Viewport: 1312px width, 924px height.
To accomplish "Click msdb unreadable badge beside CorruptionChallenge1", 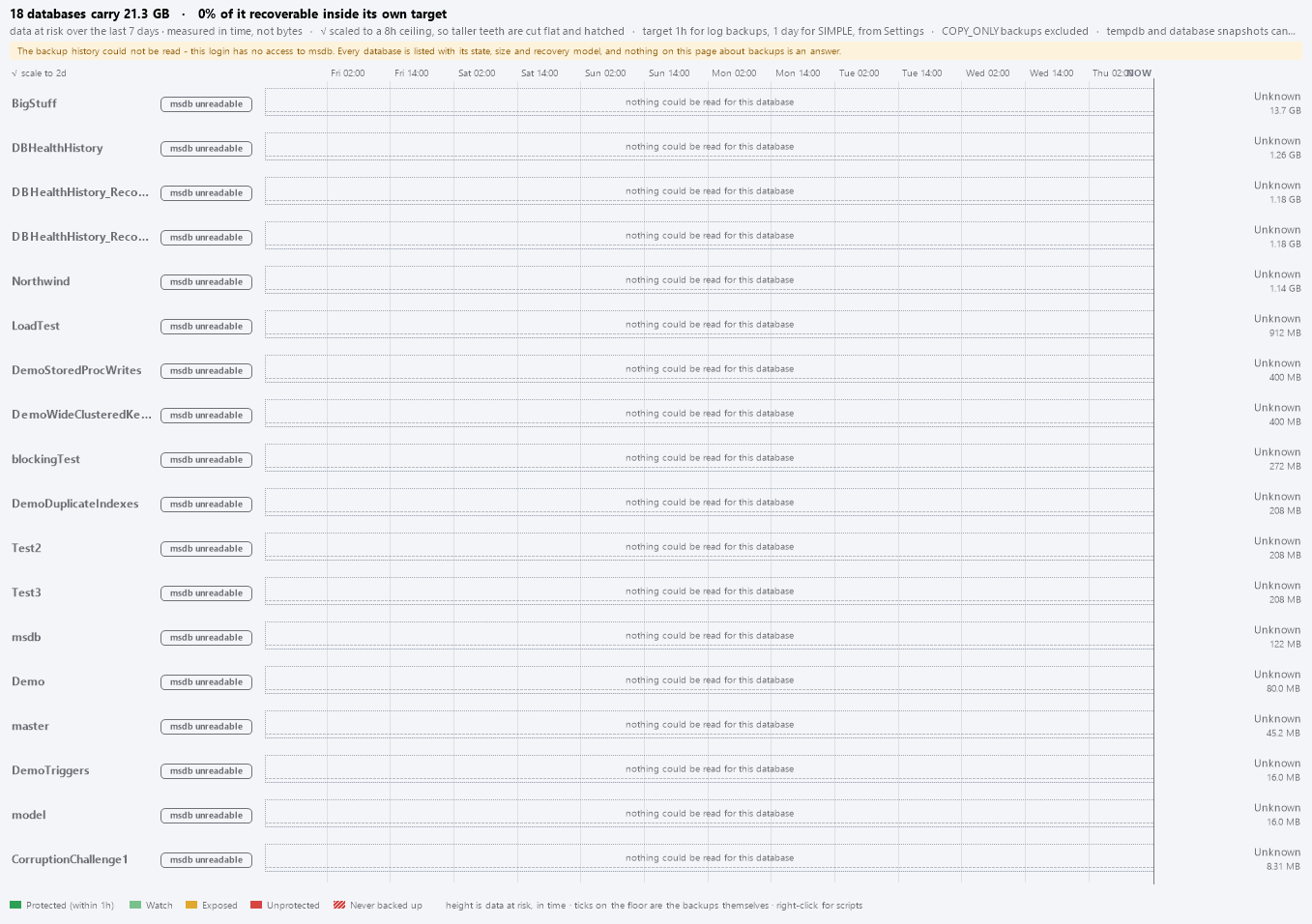I will click(206, 859).
